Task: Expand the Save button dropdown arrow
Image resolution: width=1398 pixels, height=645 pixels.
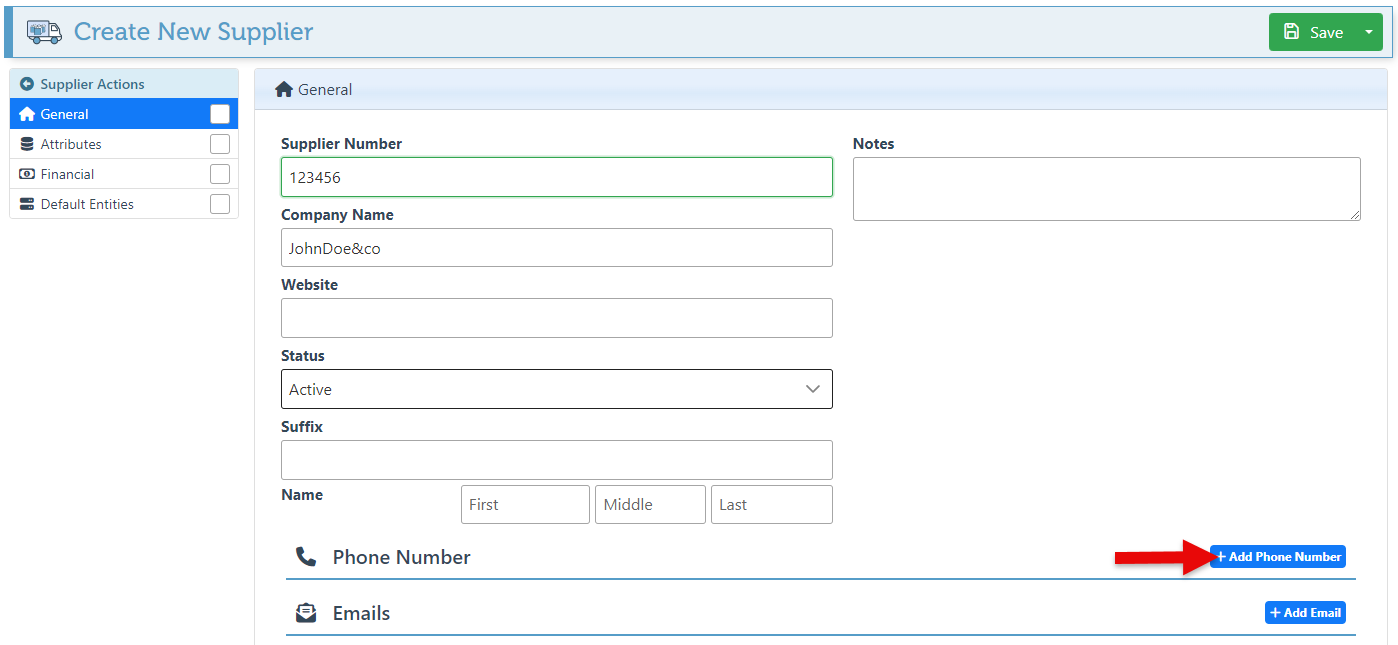Action: [x=1369, y=32]
